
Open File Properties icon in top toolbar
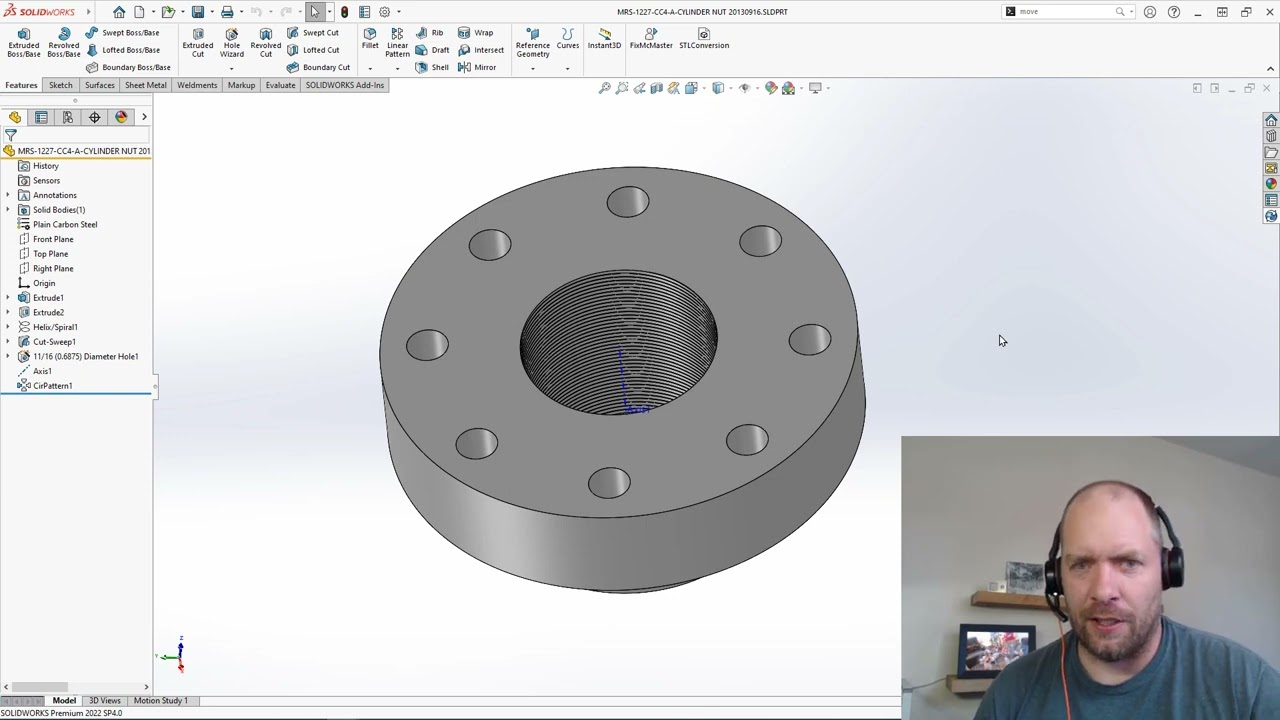[x=364, y=12]
